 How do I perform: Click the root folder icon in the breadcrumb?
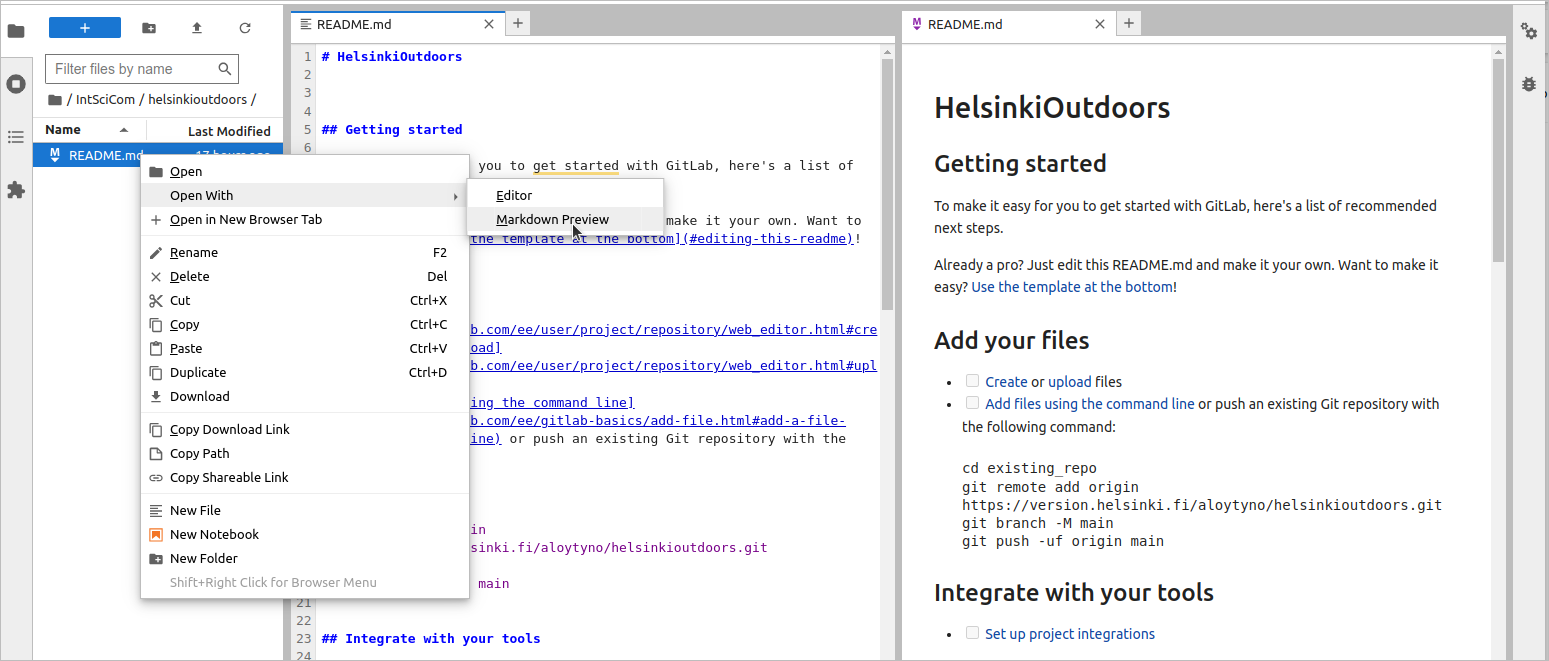coord(55,100)
